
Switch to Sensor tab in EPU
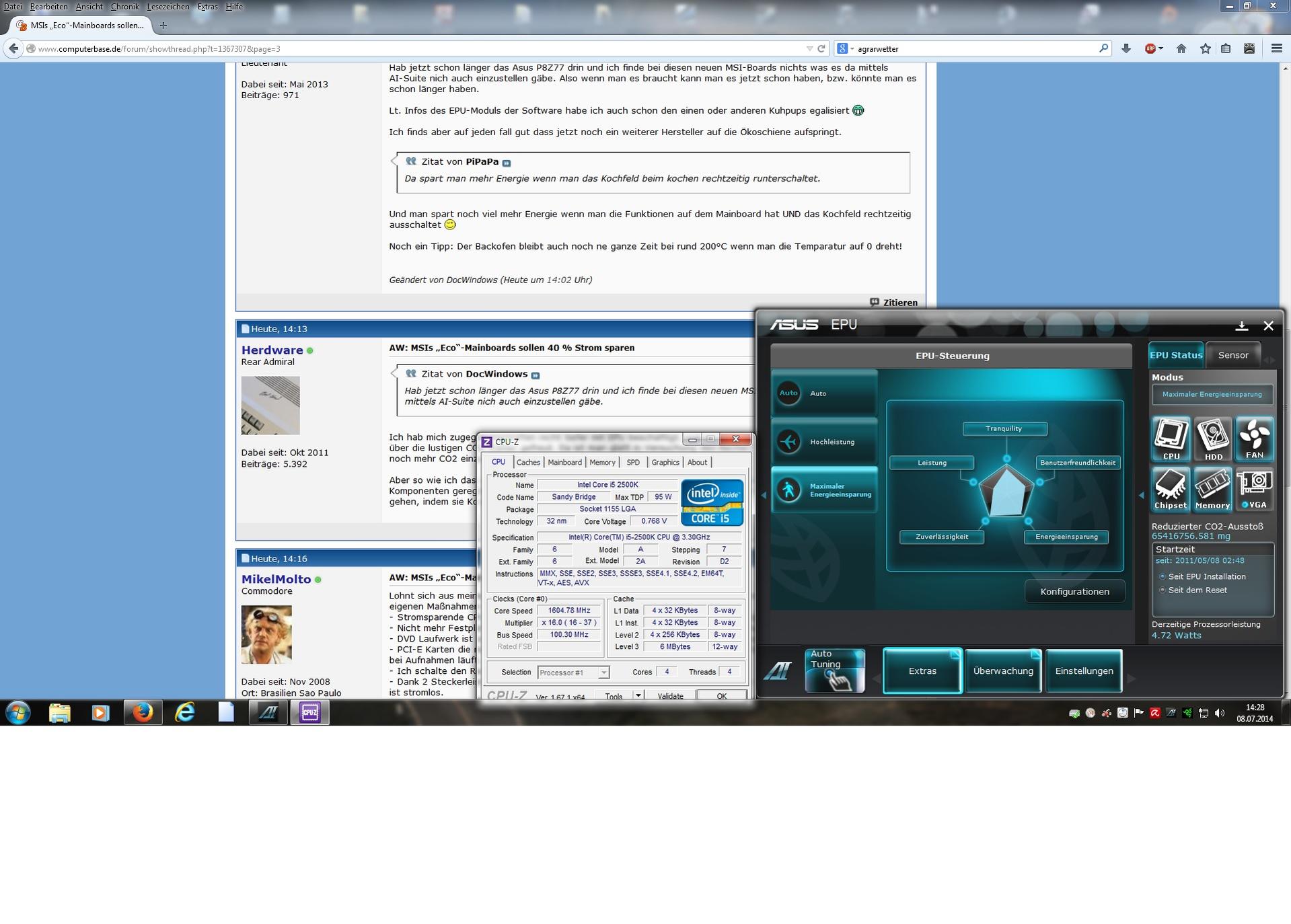coord(1232,355)
